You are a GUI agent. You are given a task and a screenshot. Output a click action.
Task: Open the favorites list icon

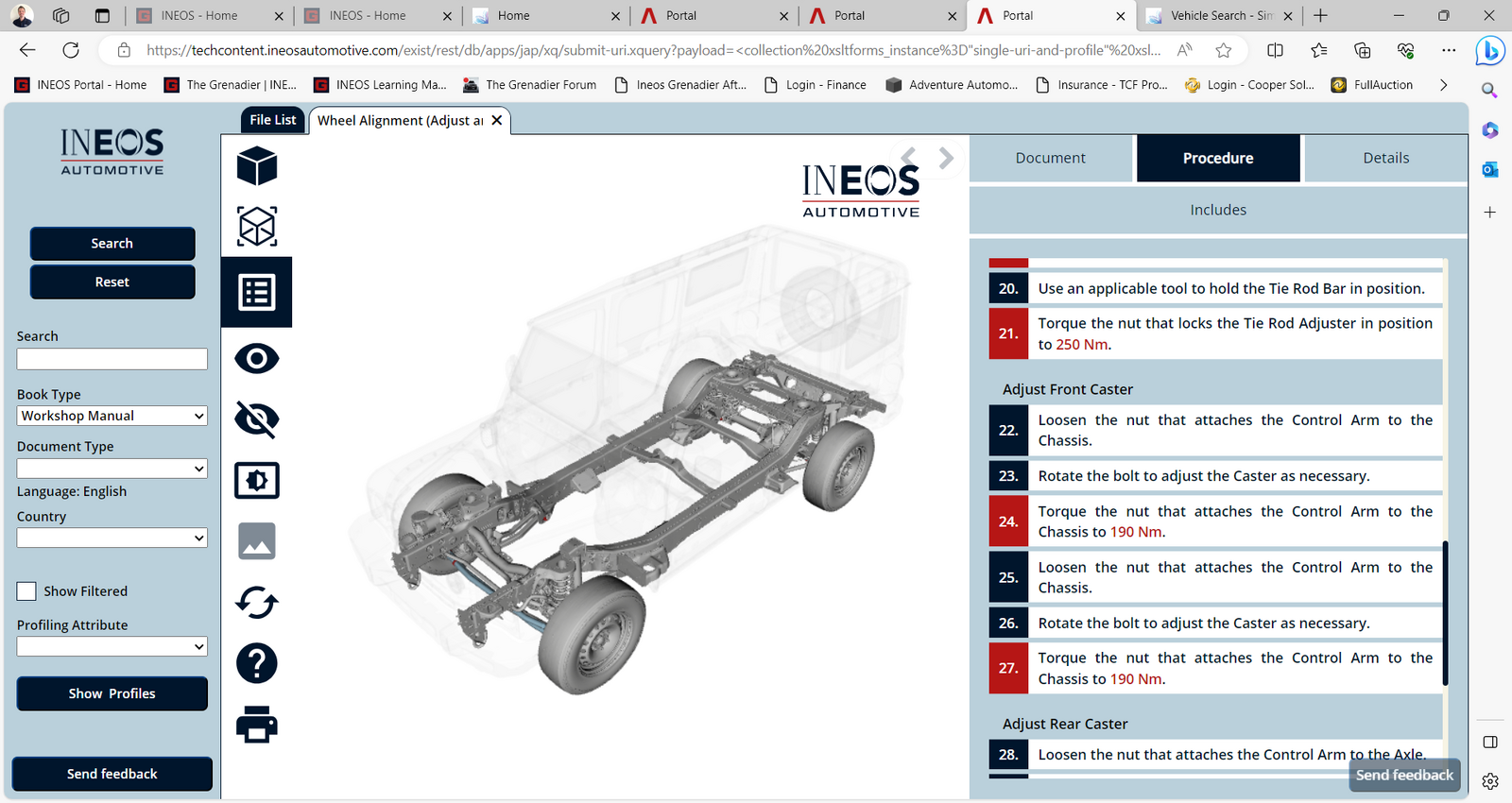(1318, 50)
